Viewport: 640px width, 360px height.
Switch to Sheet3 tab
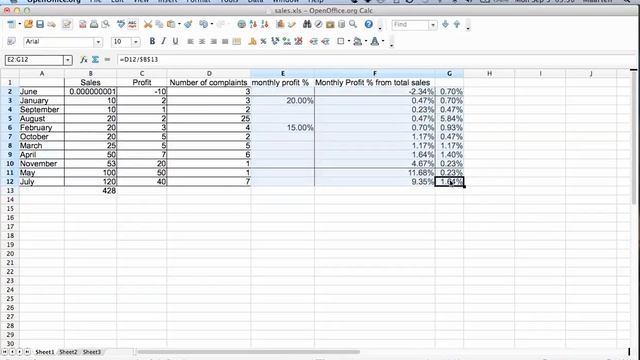pyautogui.click(x=91, y=352)
